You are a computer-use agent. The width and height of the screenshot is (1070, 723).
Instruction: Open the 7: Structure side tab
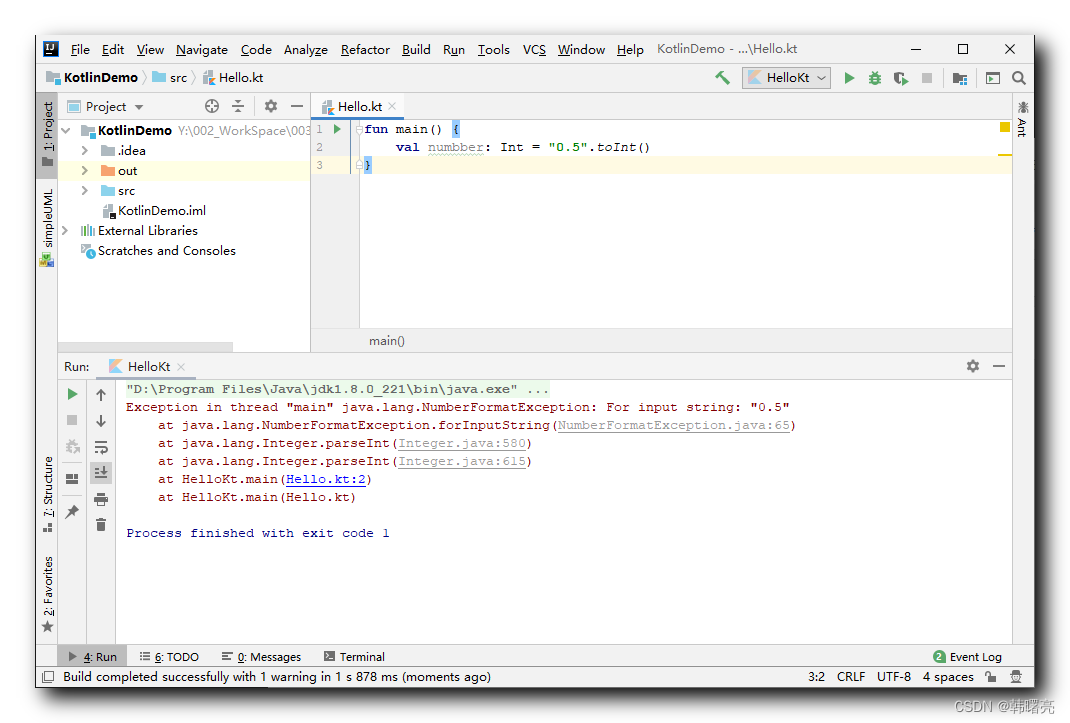pos(47,494)
